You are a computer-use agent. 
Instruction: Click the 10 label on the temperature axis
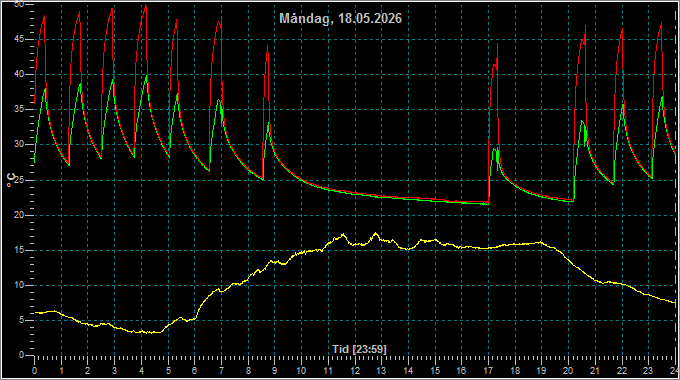[x=19, y=285]
